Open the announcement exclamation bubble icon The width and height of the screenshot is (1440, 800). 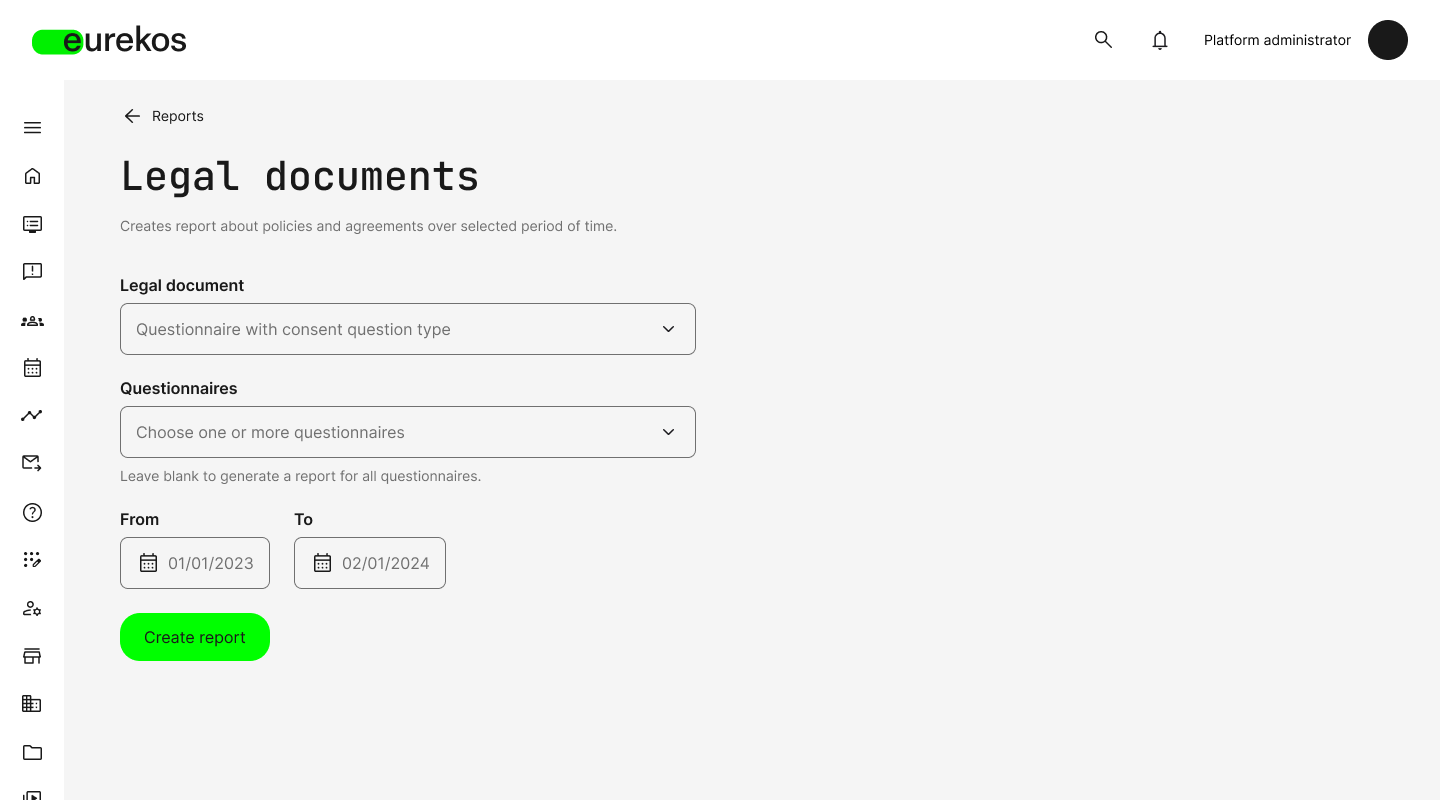tap(32, 272)
